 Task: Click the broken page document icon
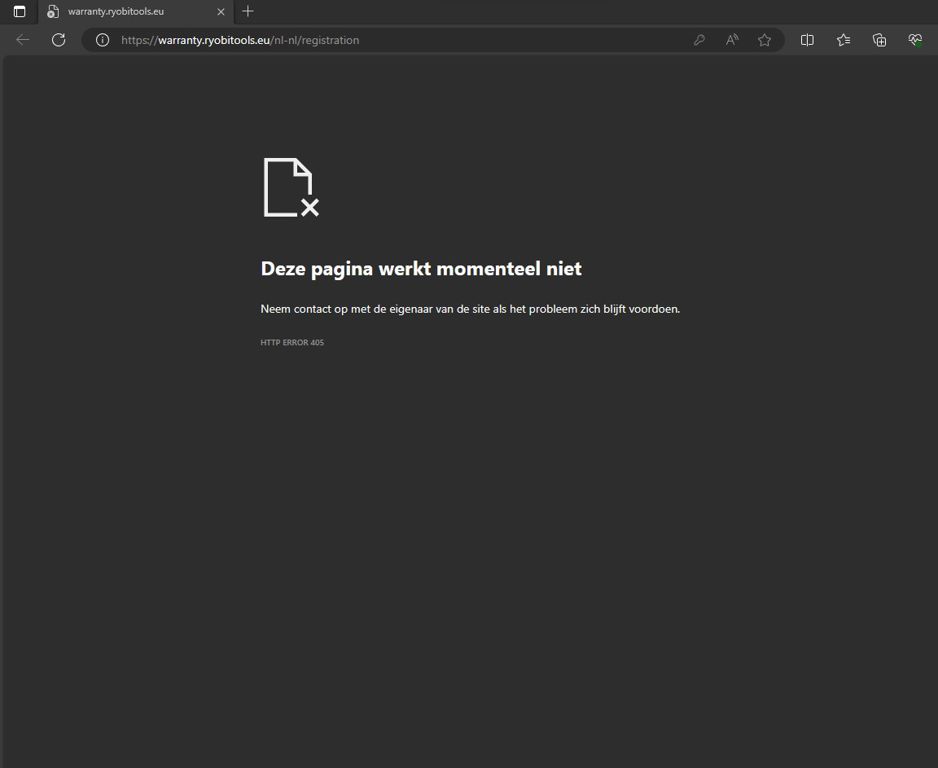tap(290, 187)
